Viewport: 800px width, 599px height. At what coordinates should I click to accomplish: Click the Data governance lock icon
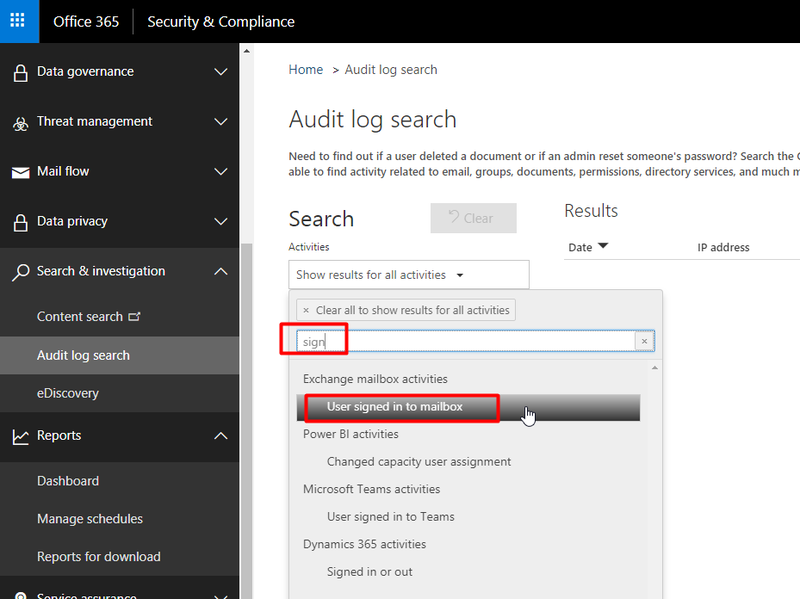22,71
